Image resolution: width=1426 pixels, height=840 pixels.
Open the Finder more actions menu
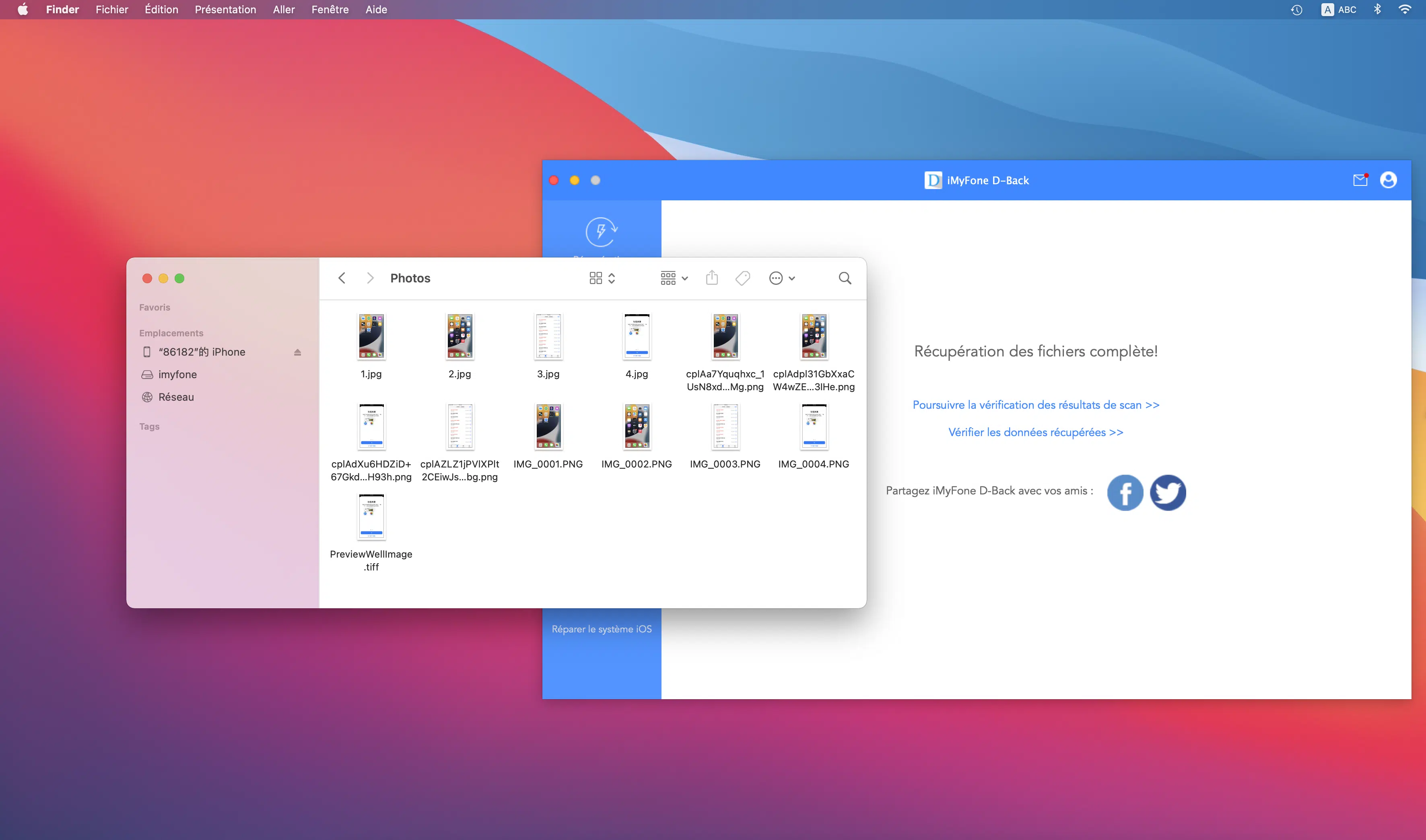pyautogui.click(x=782, y=278)
